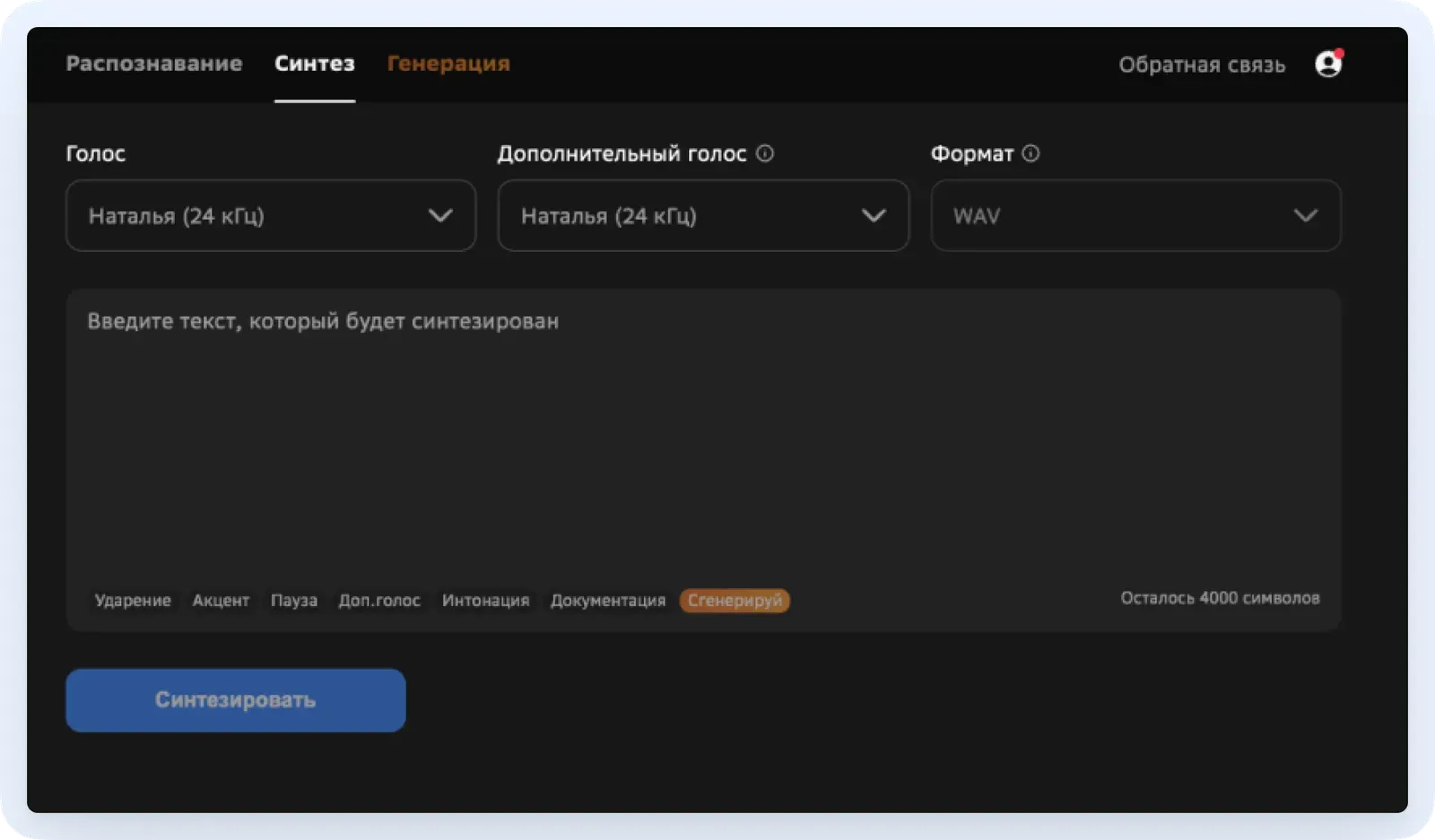Insert Доп.голос tag

pos(379,601)
